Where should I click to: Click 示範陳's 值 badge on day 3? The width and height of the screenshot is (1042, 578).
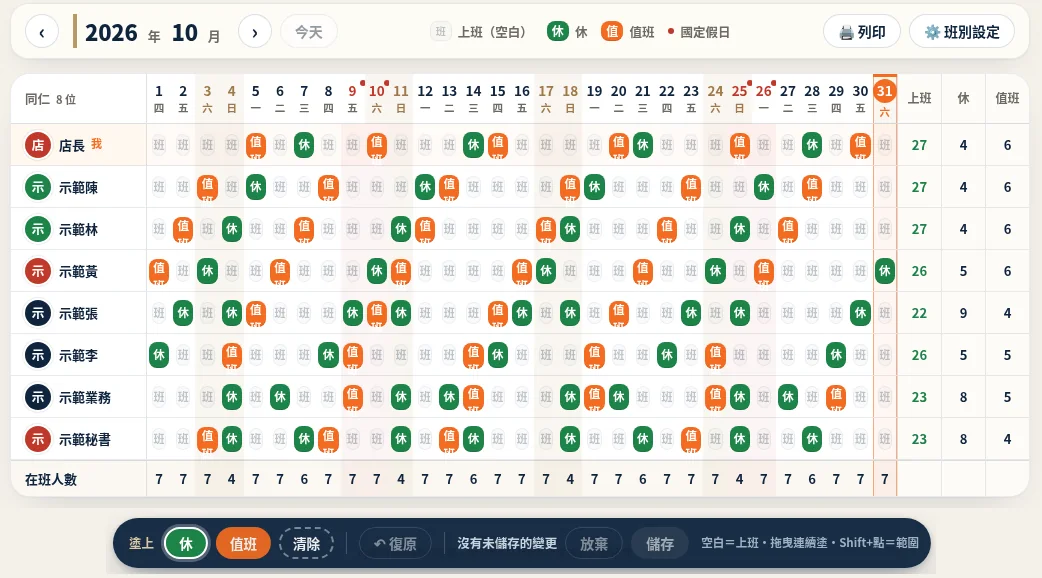[x=207, y=187]
